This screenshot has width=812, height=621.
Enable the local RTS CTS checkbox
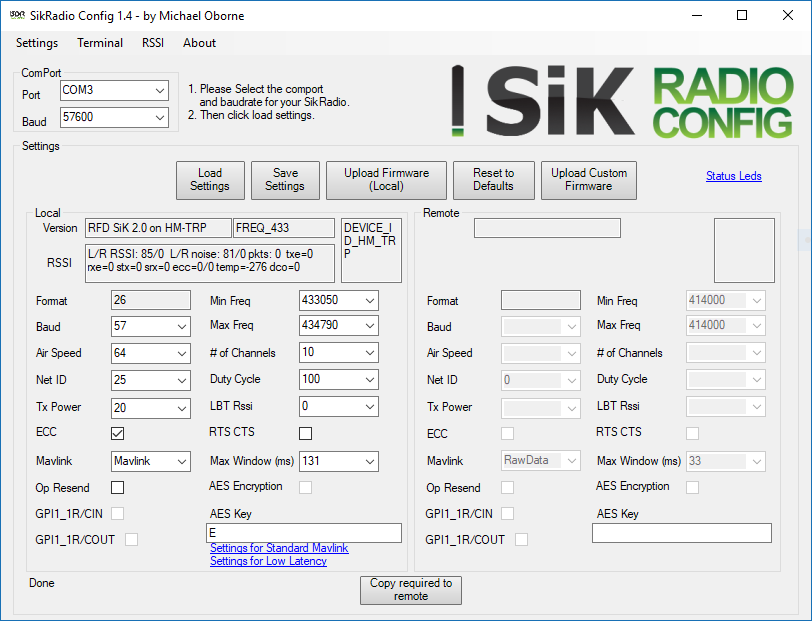305,433
